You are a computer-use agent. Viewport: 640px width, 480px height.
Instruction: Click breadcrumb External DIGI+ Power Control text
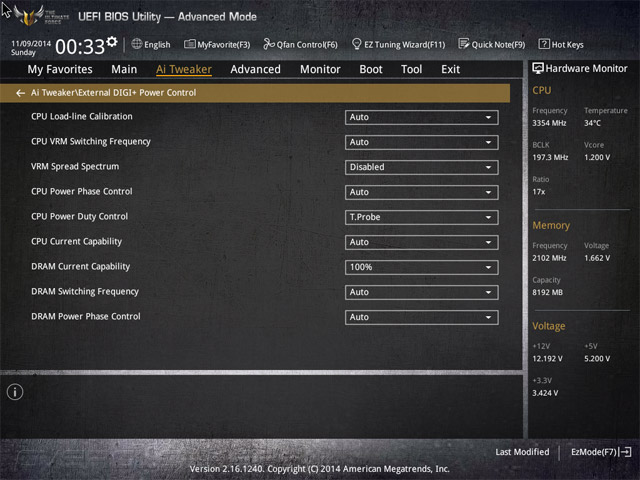point(137,93)
